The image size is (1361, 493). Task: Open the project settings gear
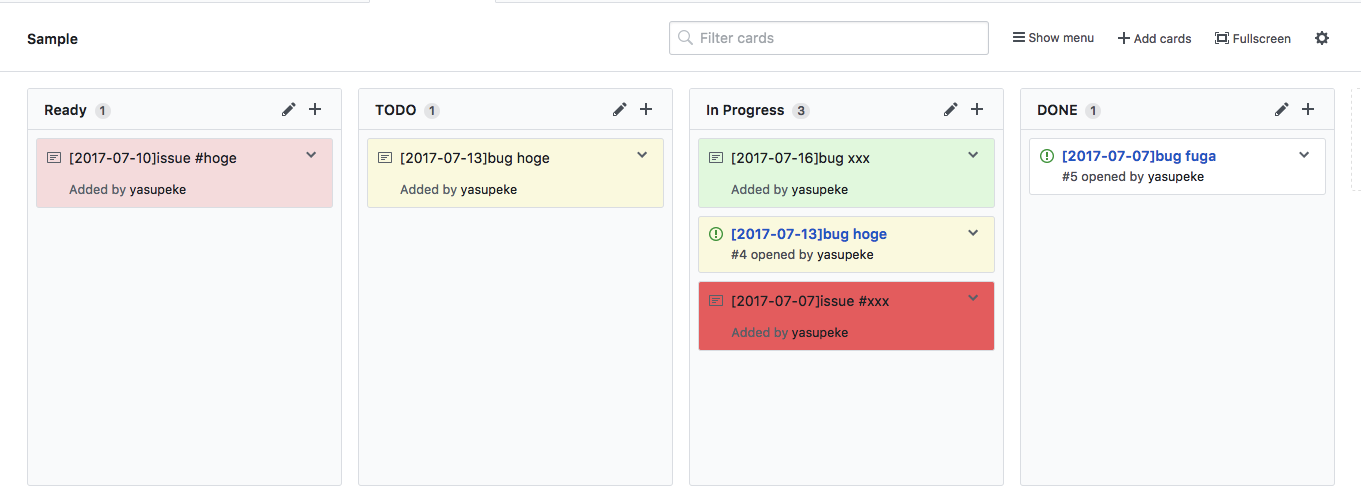[x=1322, y=38]
